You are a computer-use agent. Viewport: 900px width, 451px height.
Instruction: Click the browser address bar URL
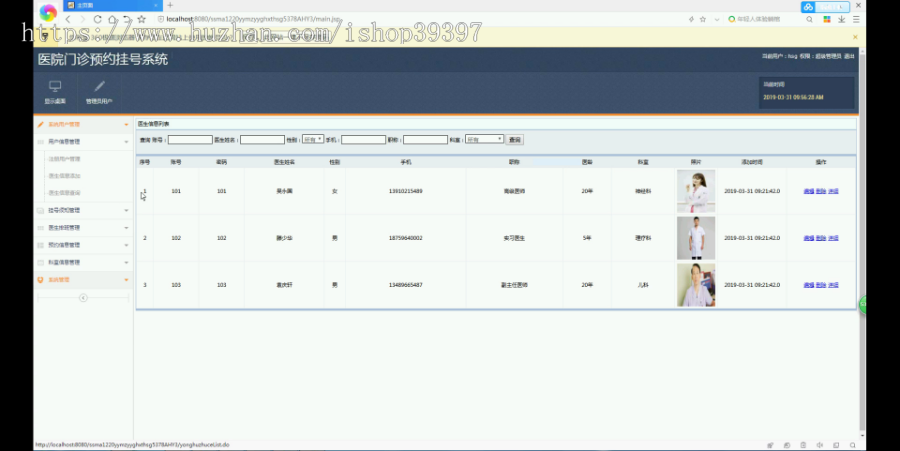click(253, 19)
